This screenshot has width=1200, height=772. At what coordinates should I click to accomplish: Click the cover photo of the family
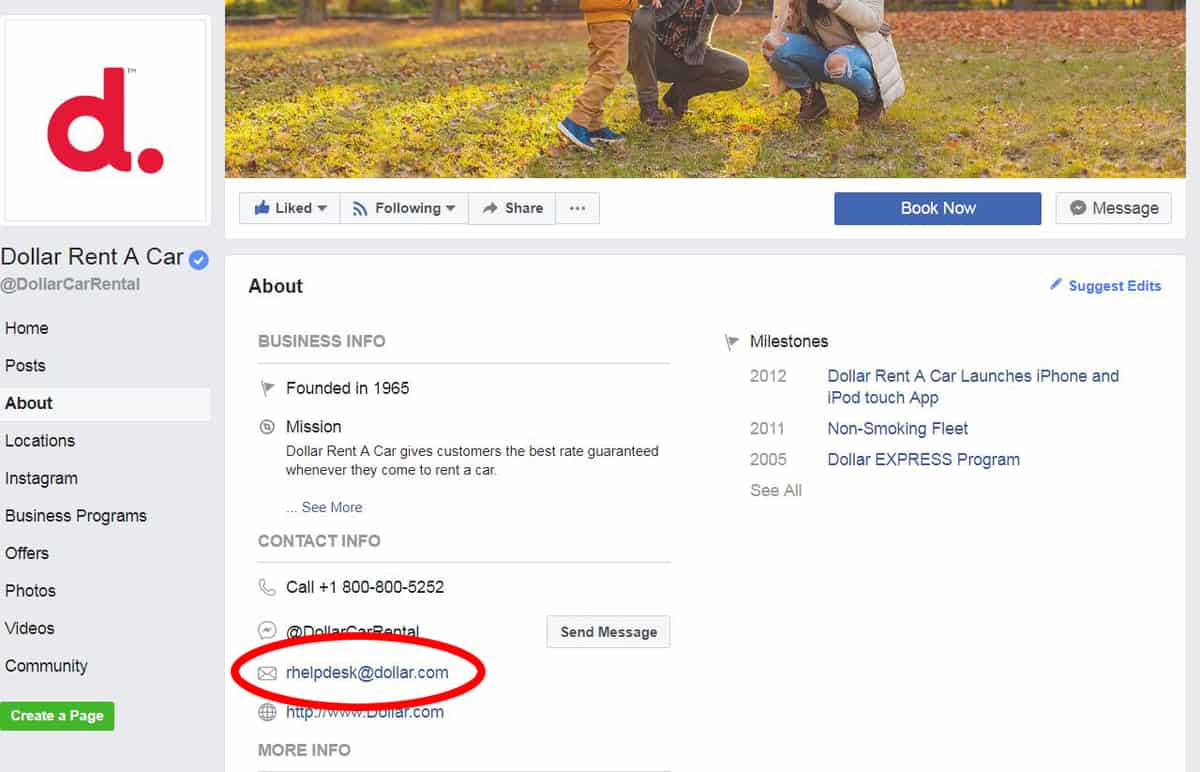(705, 88)
